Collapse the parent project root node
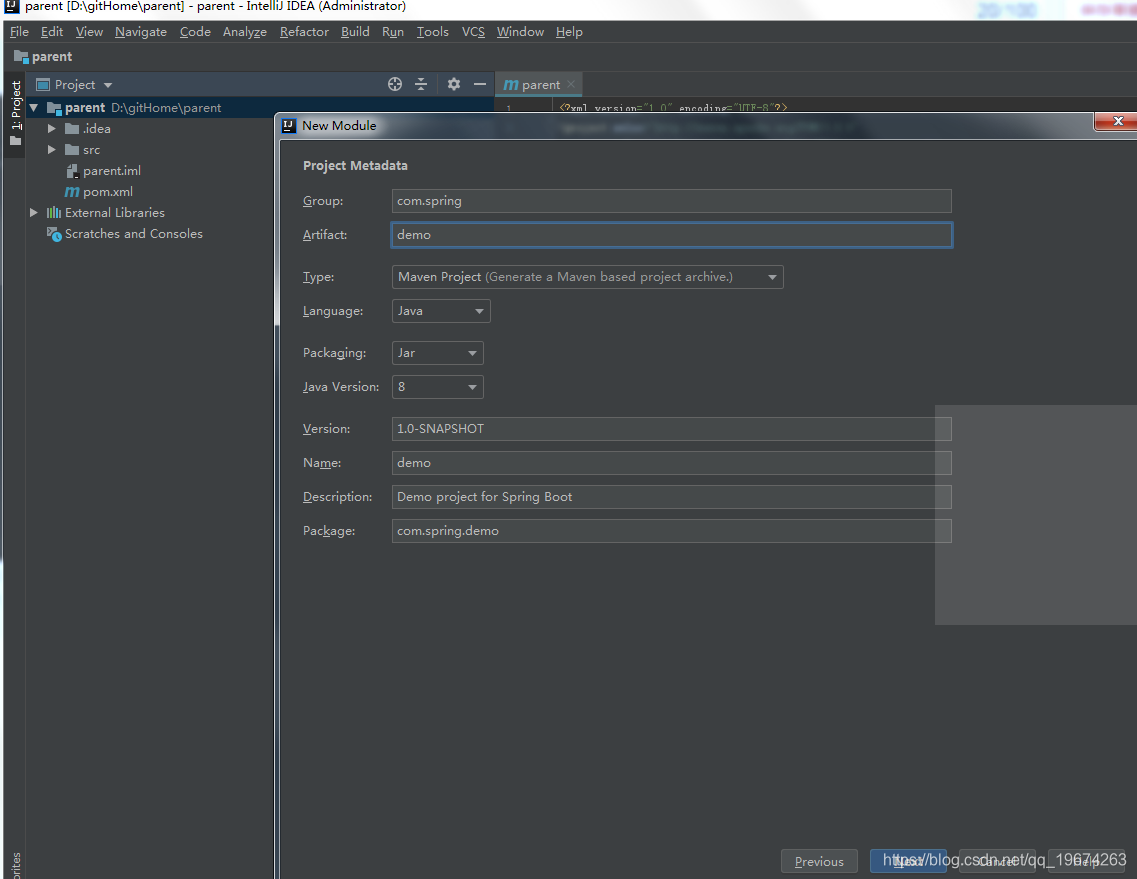This screenshot has width=1137, height=879. [x=33, y=107]
